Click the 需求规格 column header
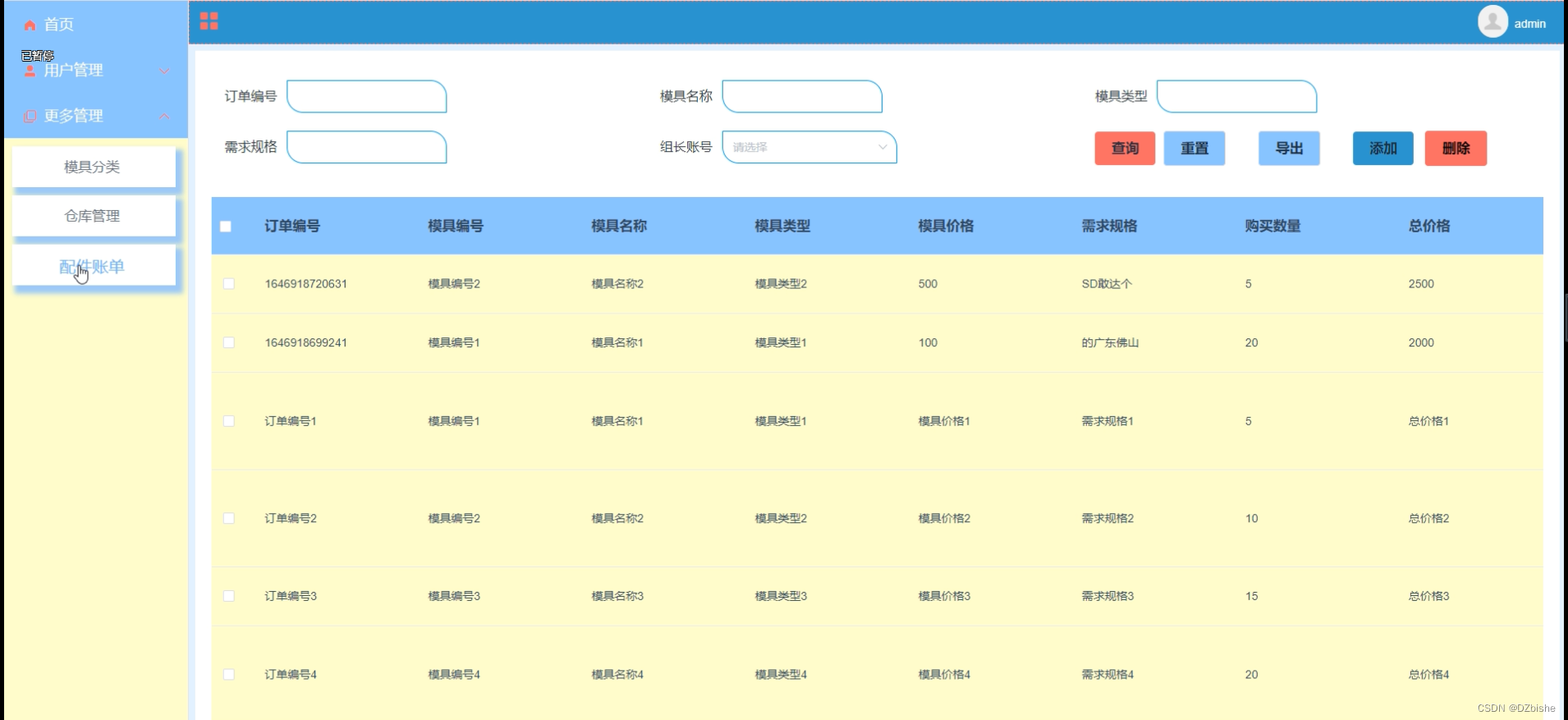This screenshot has height=720, width=1568. click(x=1109, y=226)
